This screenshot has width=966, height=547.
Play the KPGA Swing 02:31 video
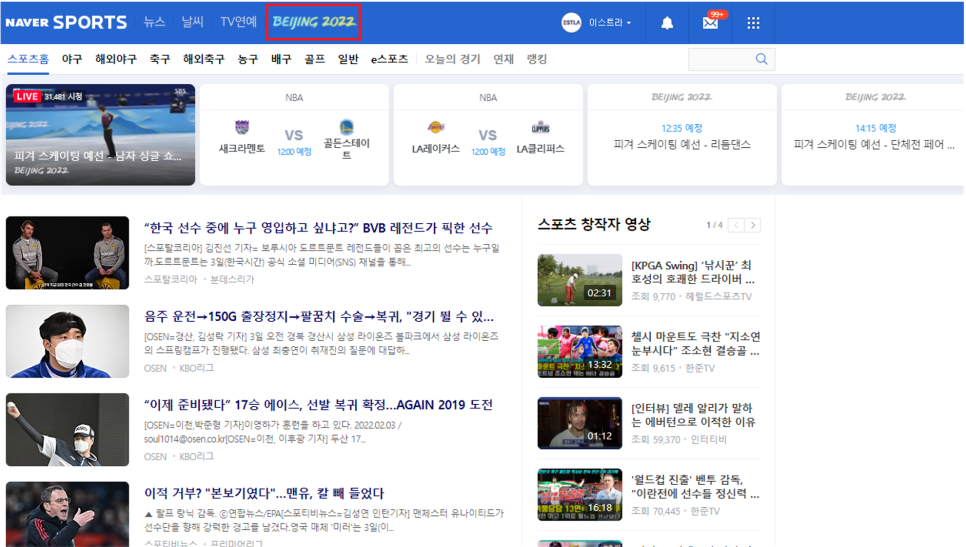tap(580, 280)
